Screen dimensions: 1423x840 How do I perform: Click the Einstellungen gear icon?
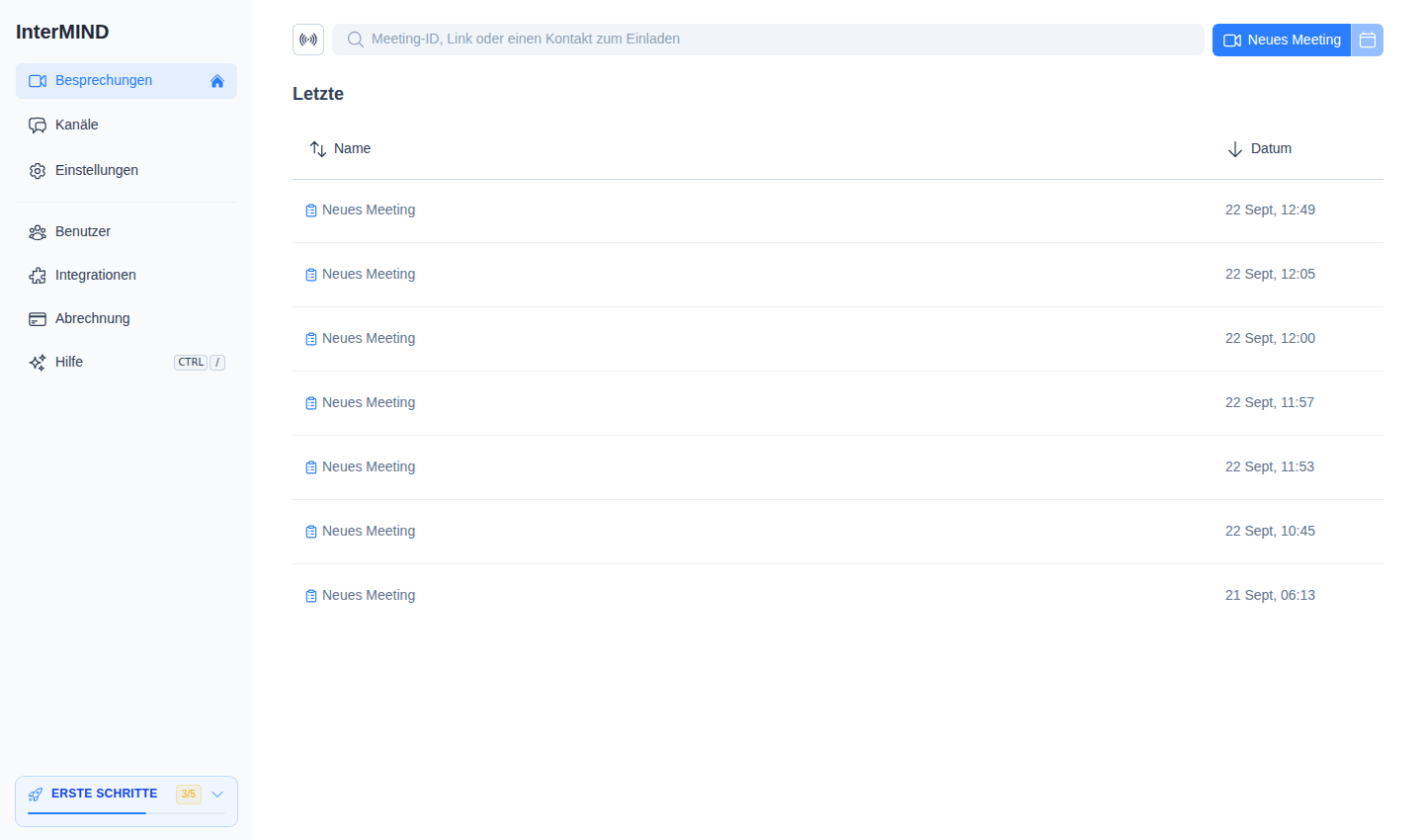pos(38,171)
